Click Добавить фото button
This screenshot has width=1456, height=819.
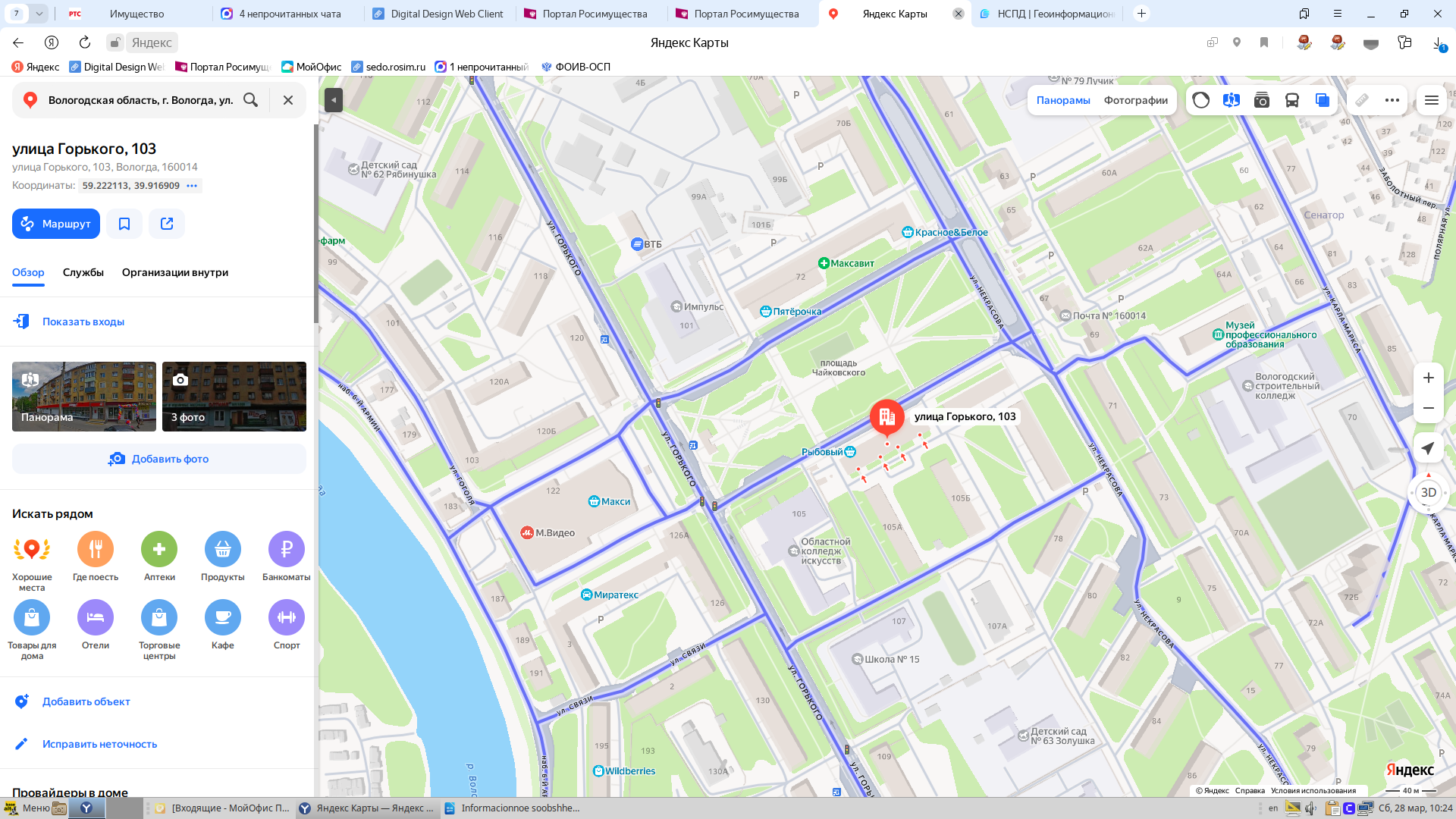tap(159, 459)
